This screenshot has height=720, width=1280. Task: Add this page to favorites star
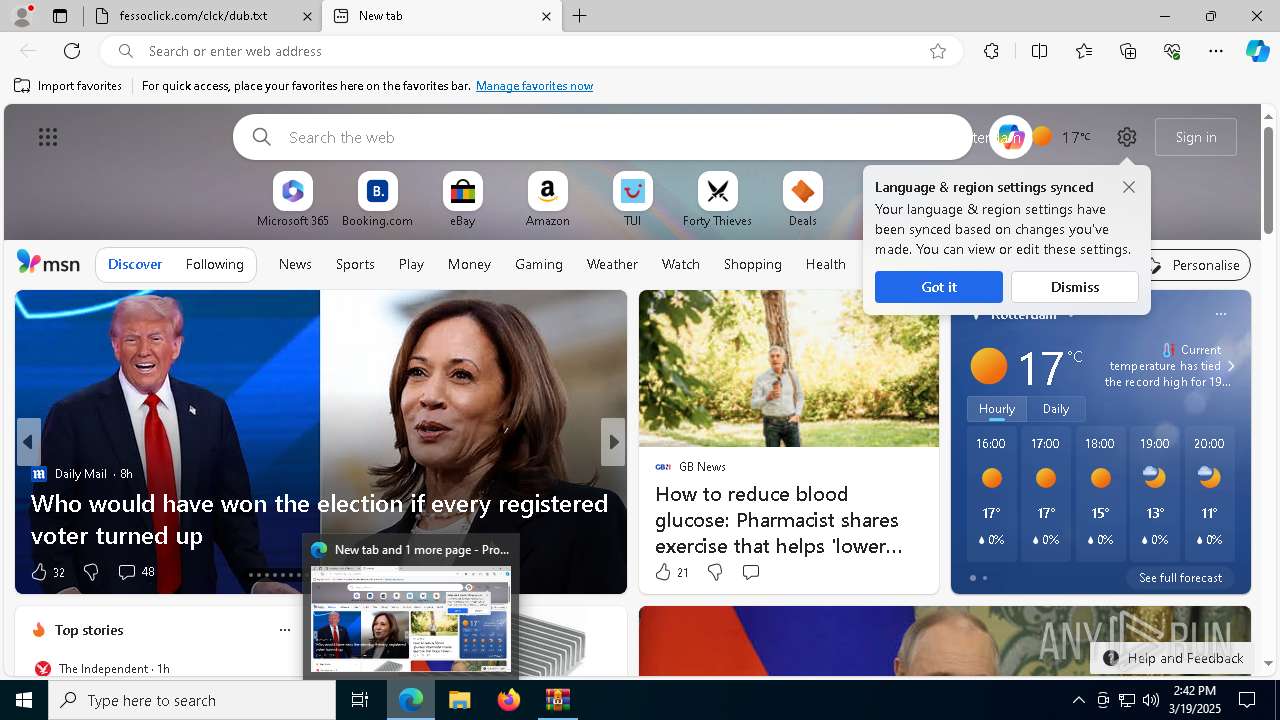coord(938,51)
